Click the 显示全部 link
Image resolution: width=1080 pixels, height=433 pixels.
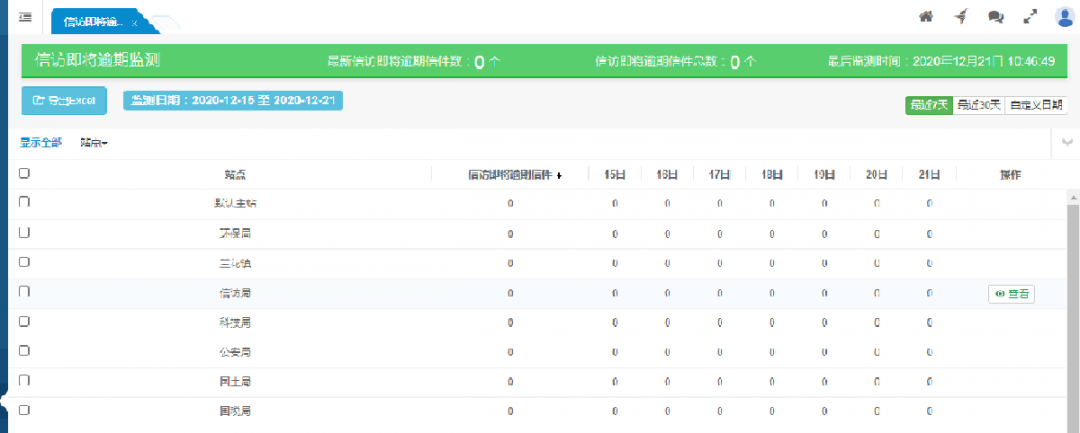coord(41,143)
